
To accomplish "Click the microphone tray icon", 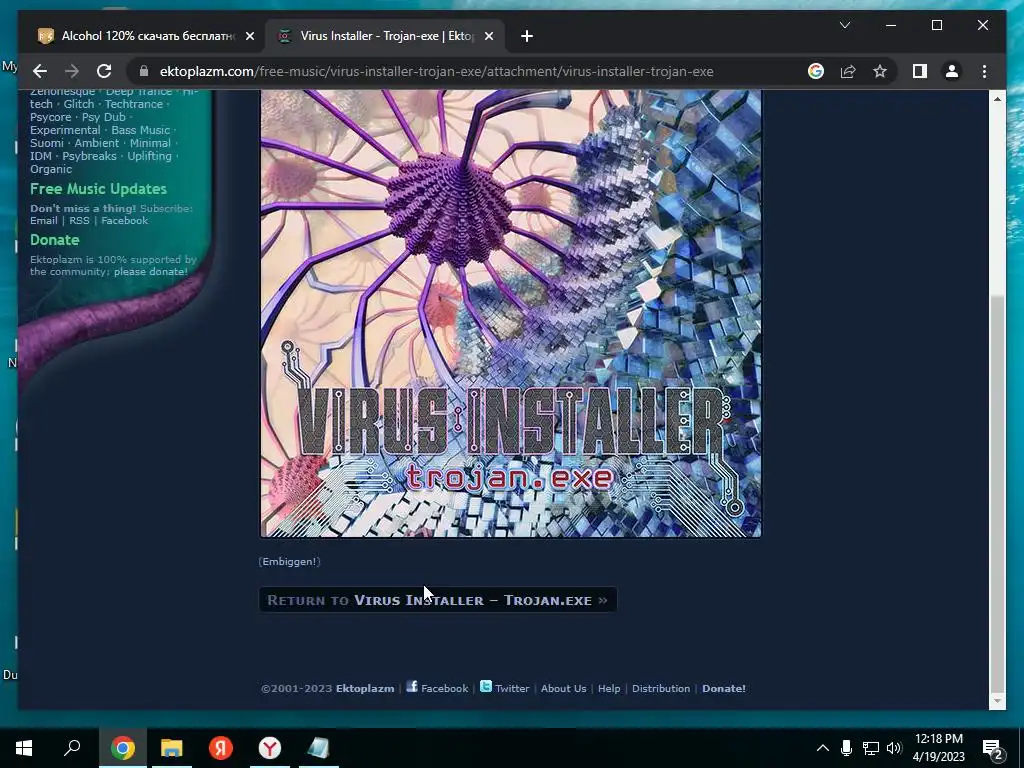I will pos(846,748).
